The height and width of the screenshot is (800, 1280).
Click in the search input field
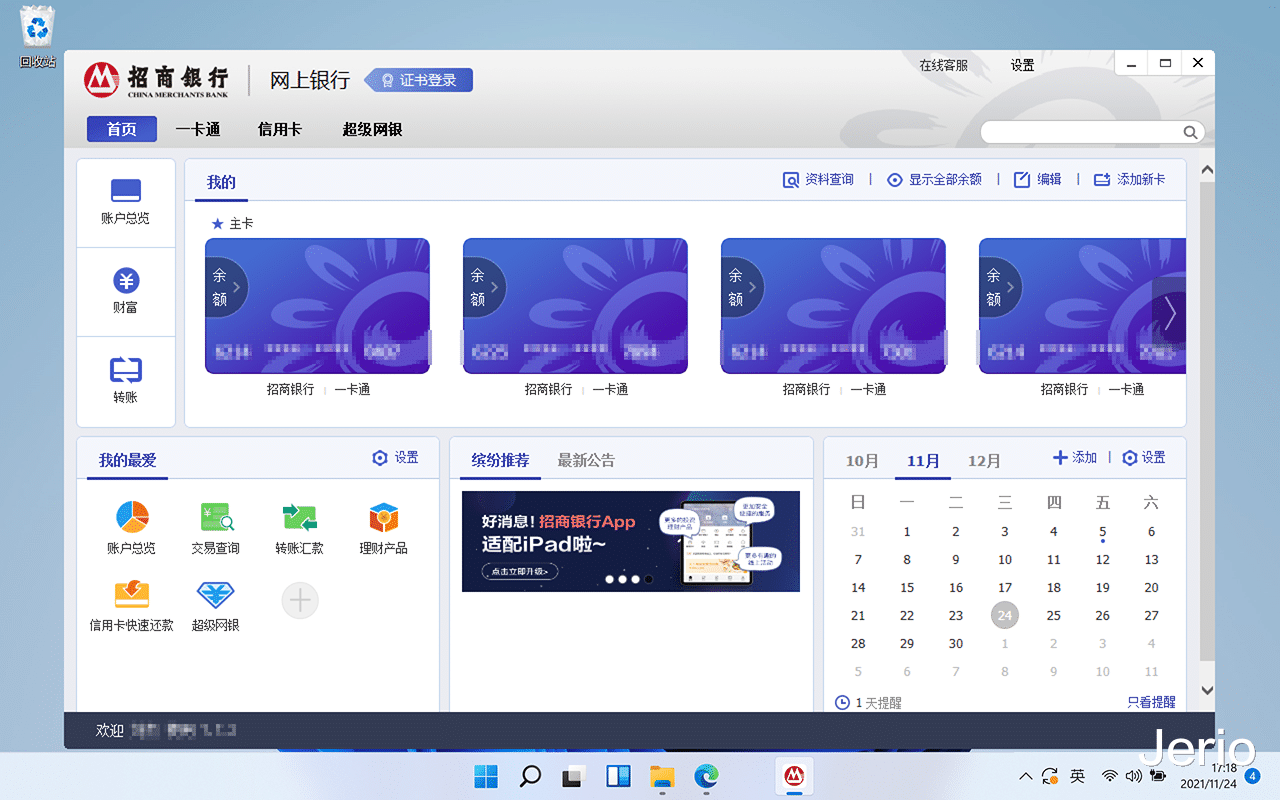click(1082, 132)
